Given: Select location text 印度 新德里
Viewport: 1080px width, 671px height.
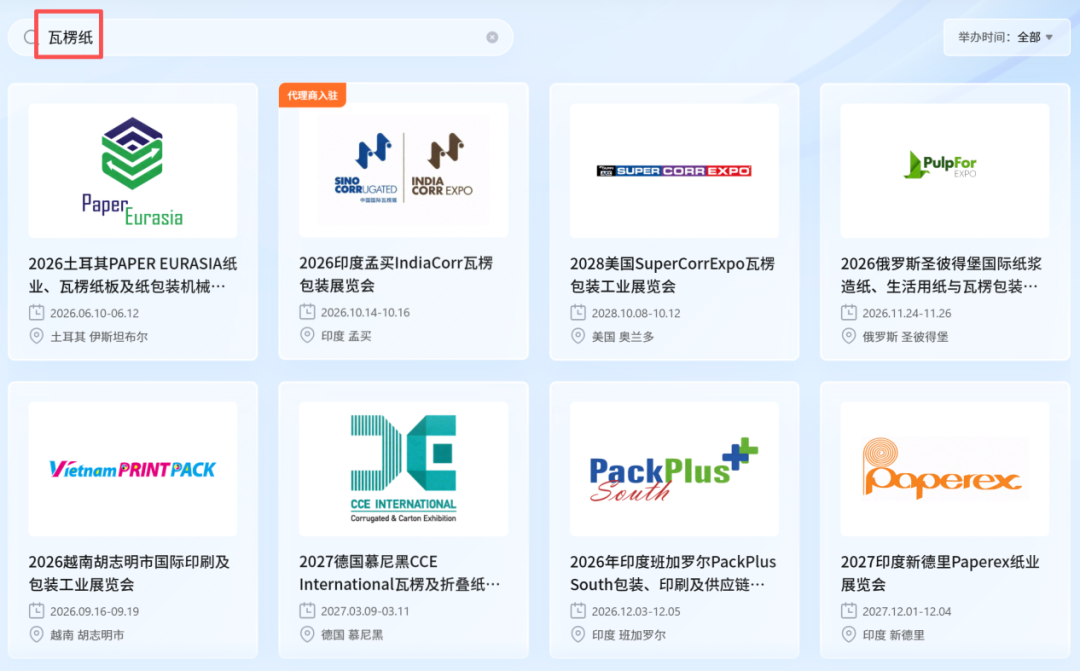Looking at the screenshot, I should pos(893,635).
